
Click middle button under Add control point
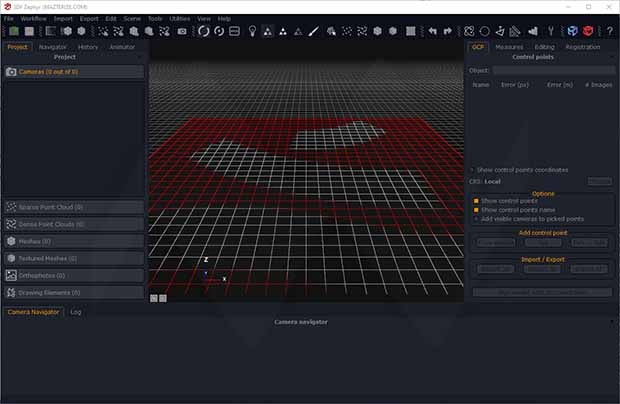tap(543, 243)
